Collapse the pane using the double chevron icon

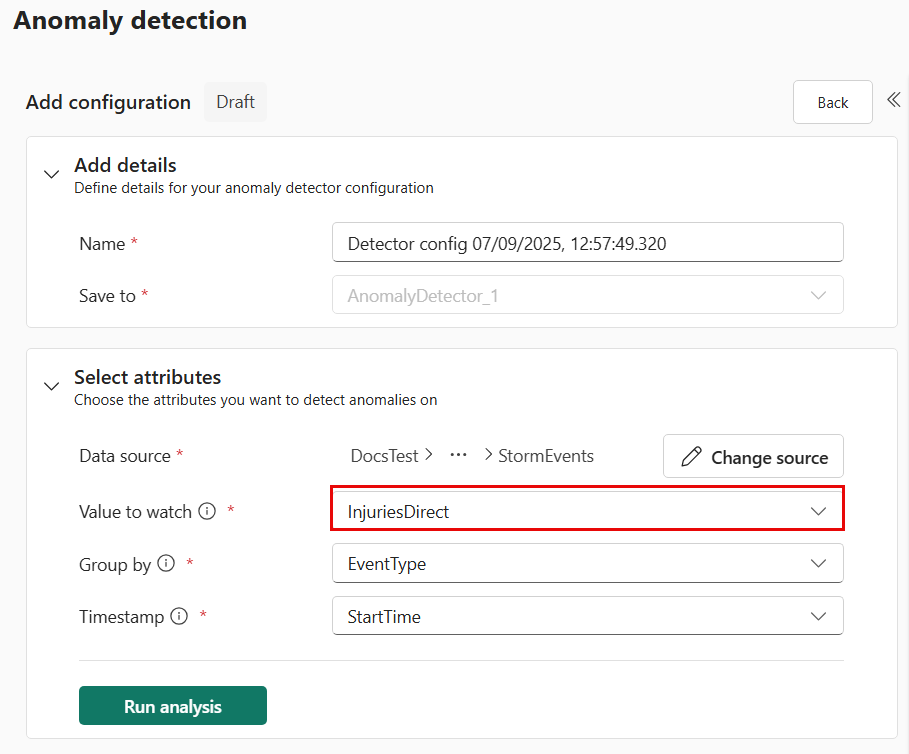[x=893, y=99]
